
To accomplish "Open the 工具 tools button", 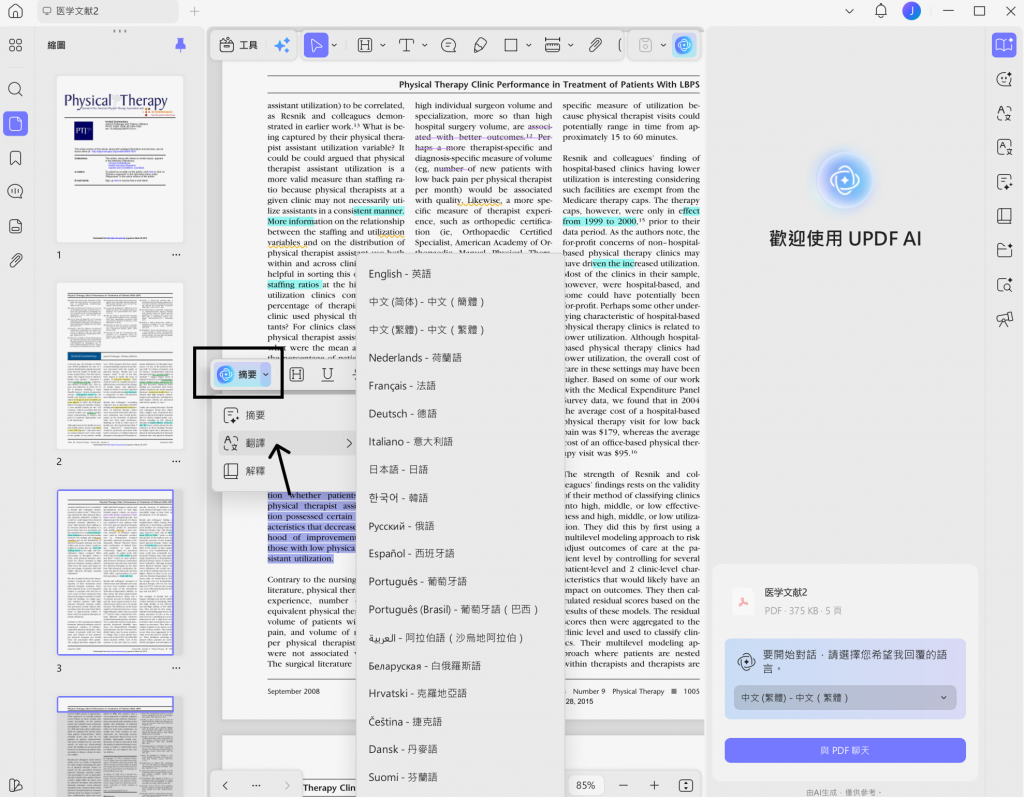I will tap(238, 45).
